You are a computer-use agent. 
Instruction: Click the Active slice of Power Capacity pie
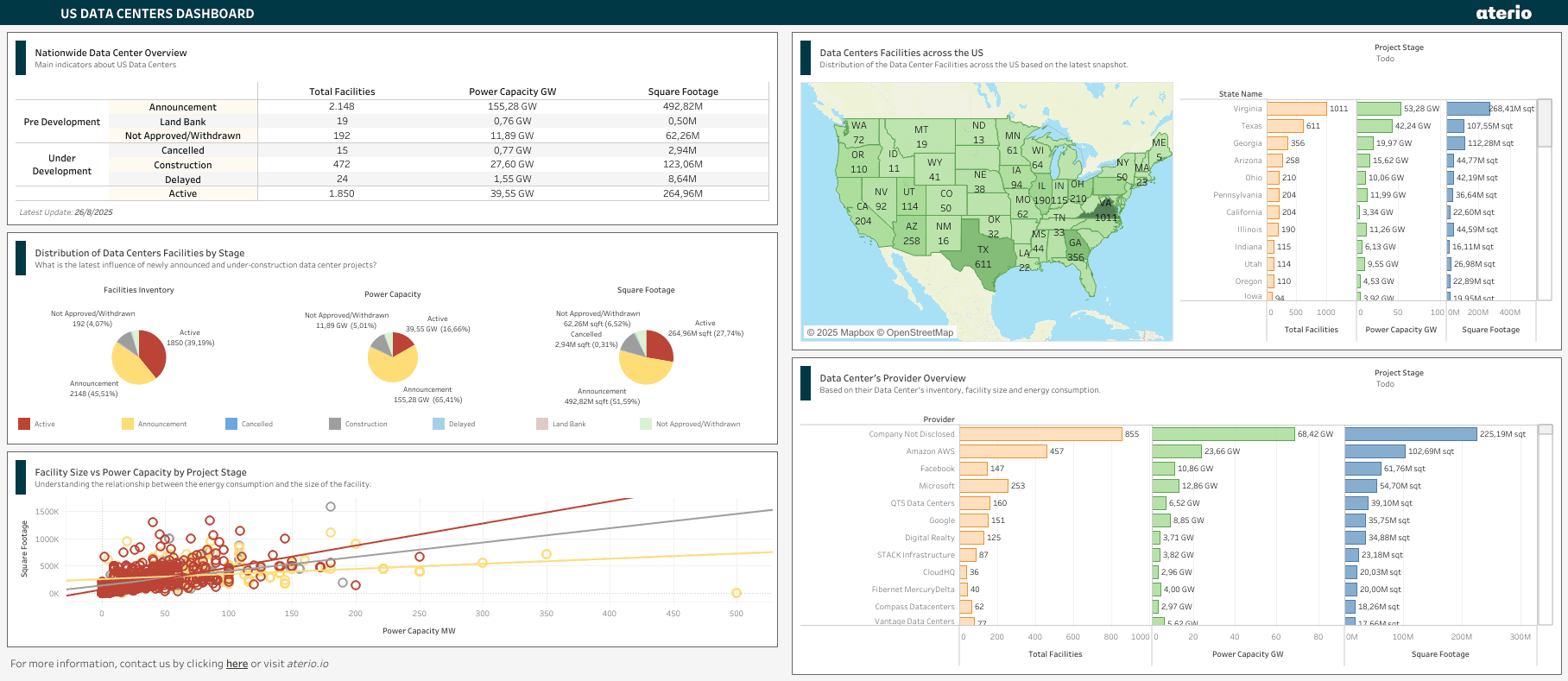(401, 343)
